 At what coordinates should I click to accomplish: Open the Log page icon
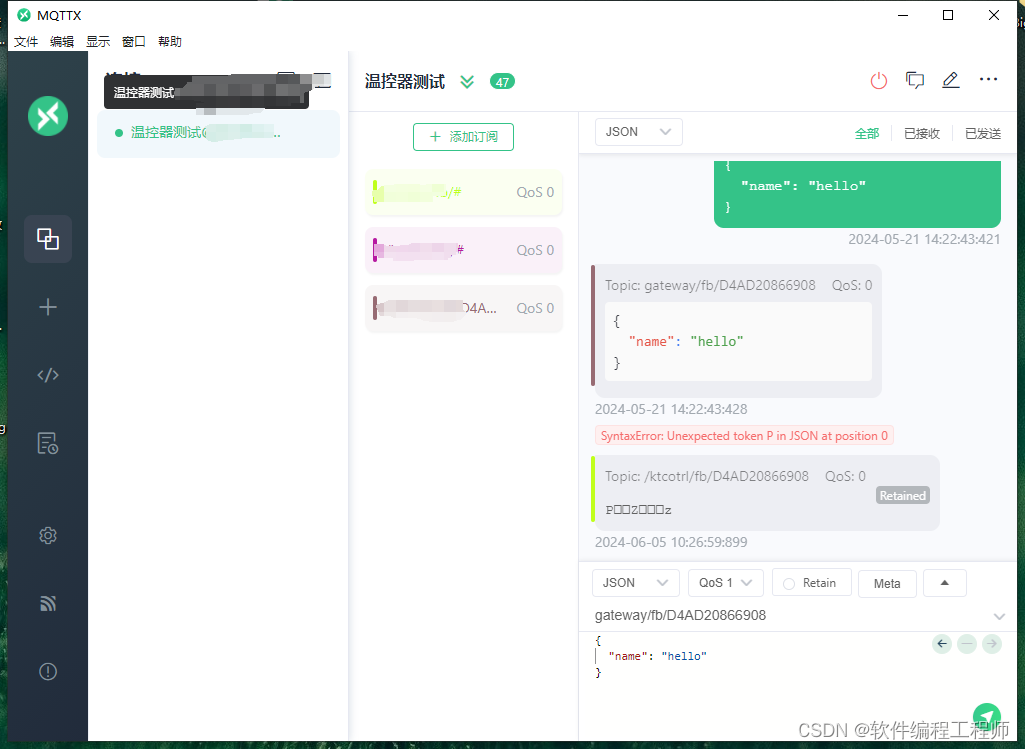48,443
